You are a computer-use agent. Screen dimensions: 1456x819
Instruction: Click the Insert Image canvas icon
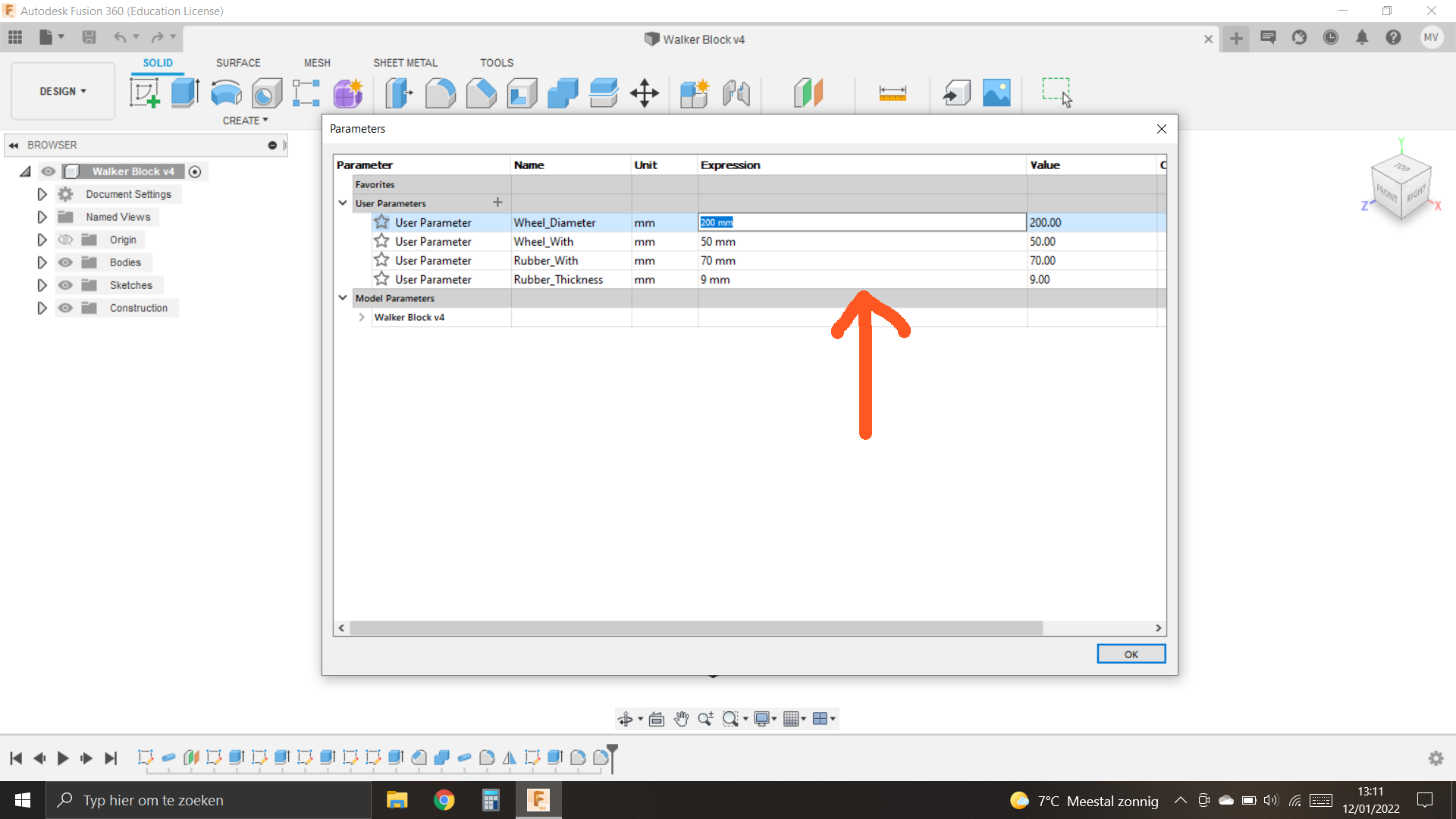click(x=996, y=93)
